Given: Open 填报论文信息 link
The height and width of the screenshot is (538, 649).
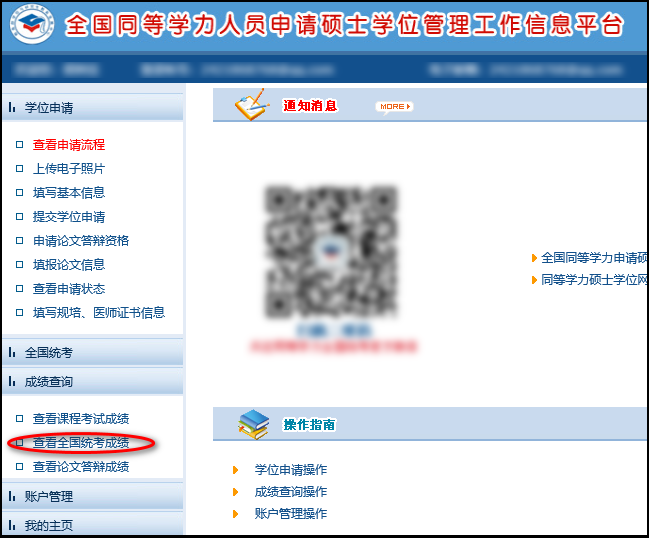Looking at the screenshot, I should [69, 265].
